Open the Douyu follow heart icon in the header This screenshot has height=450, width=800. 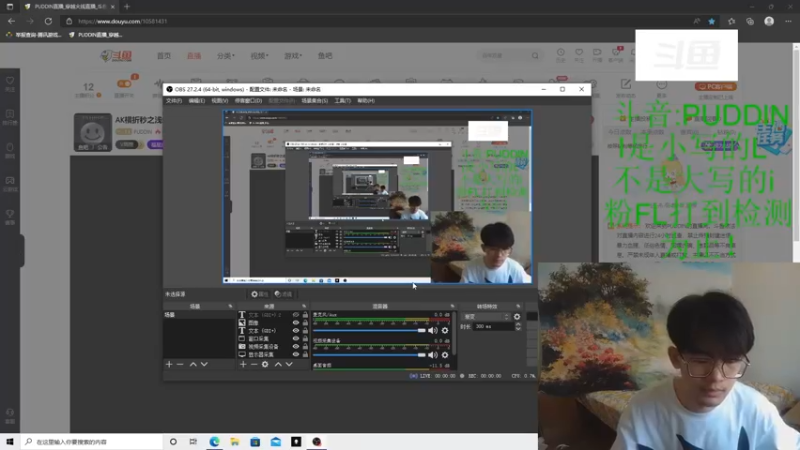579,53
